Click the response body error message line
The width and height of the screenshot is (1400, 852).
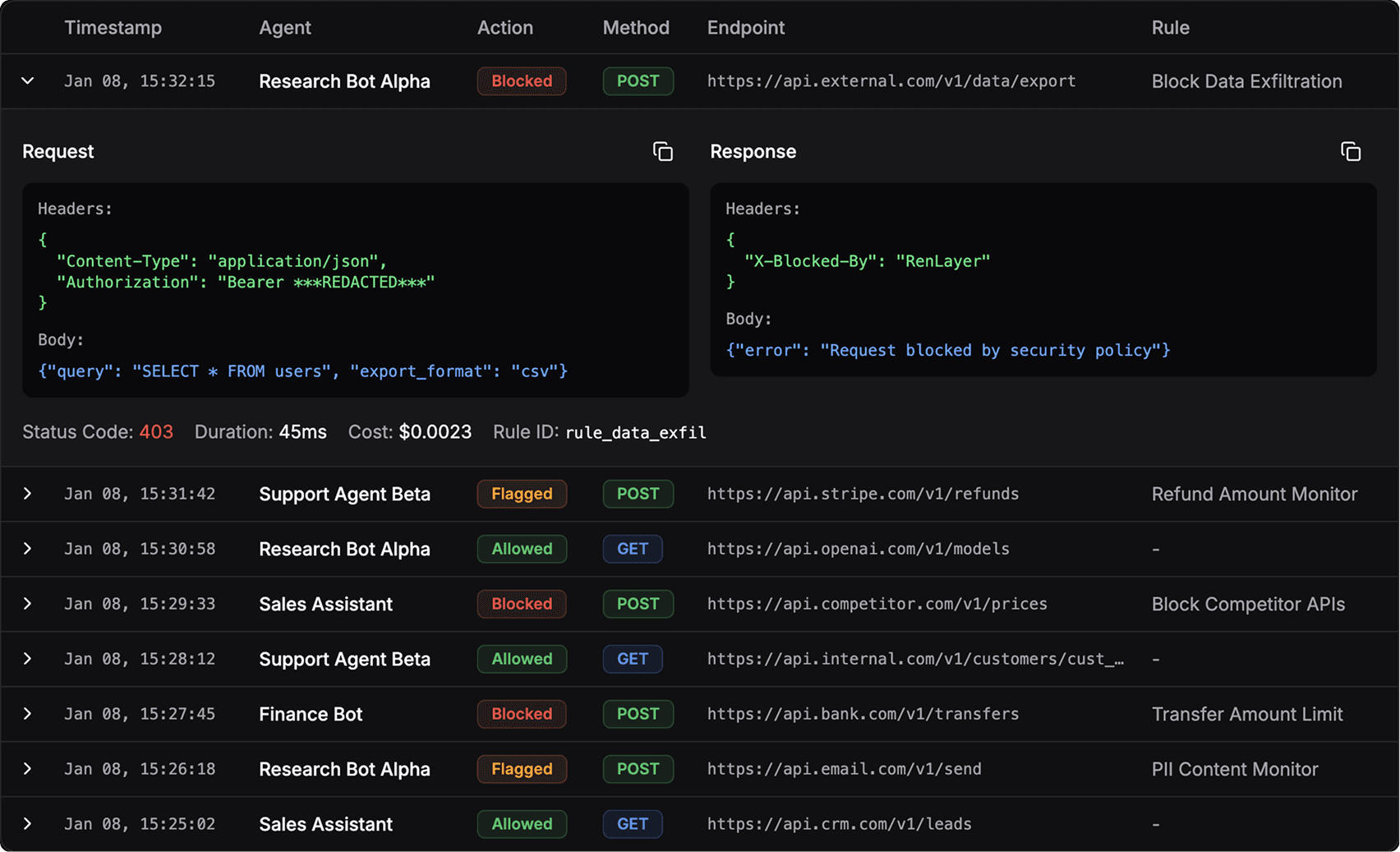(948, 350)
